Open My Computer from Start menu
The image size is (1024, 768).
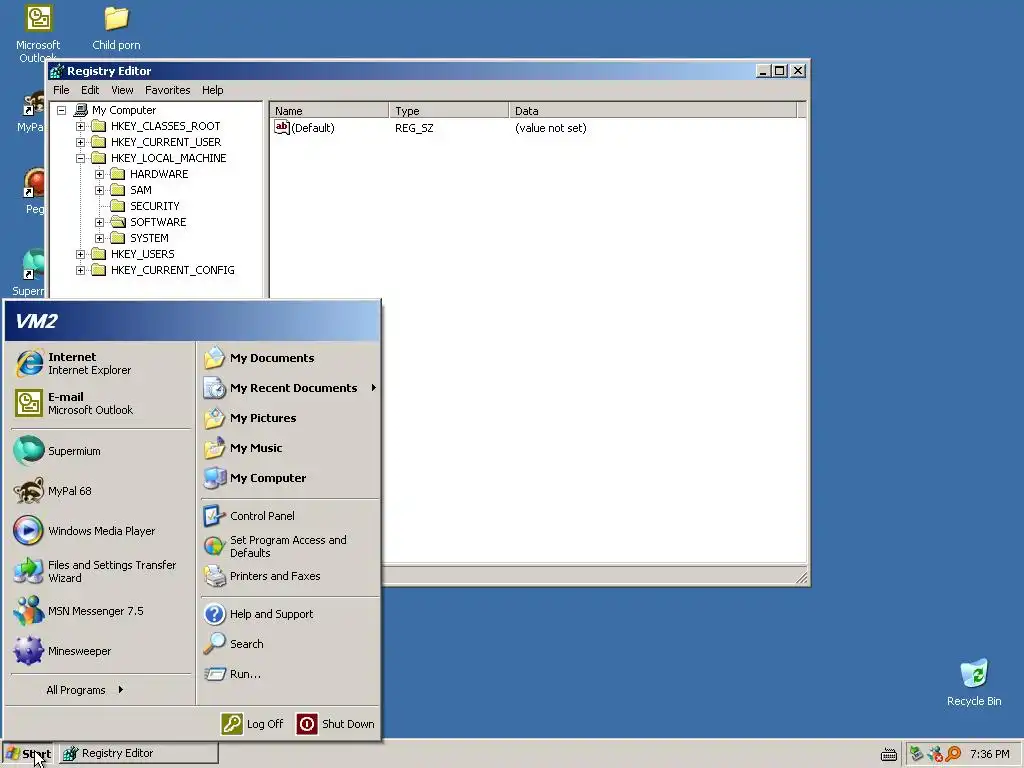(x=289, y=478)
